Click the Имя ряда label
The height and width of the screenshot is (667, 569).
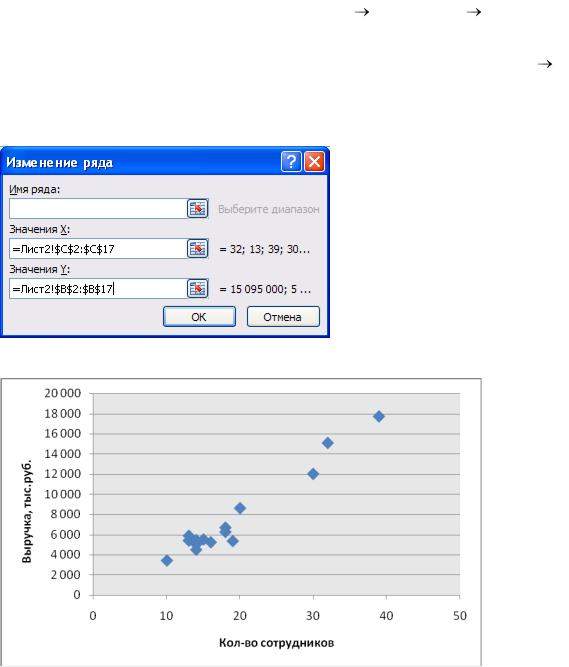pyautogui.click(x=34, y=190)
